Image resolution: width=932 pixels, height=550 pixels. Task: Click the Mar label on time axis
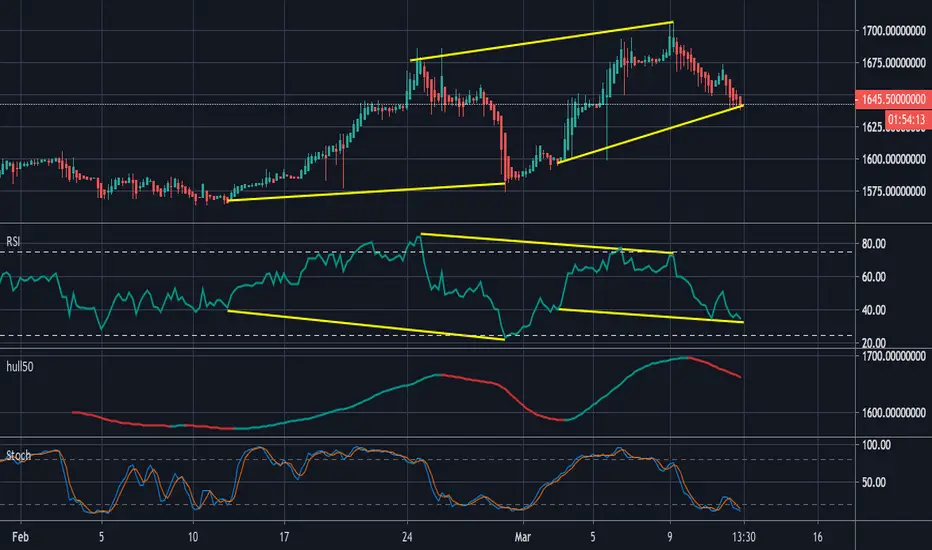[522, 537]
